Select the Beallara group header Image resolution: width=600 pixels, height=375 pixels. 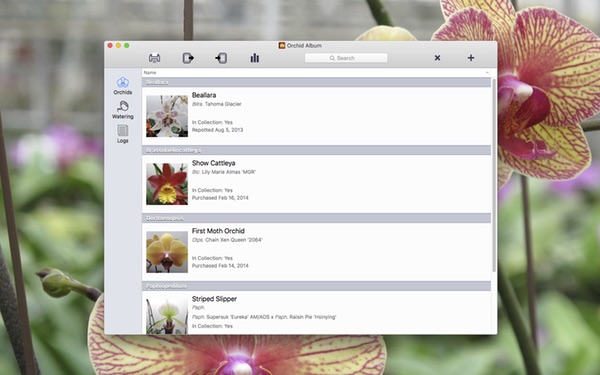click(316, 82)
